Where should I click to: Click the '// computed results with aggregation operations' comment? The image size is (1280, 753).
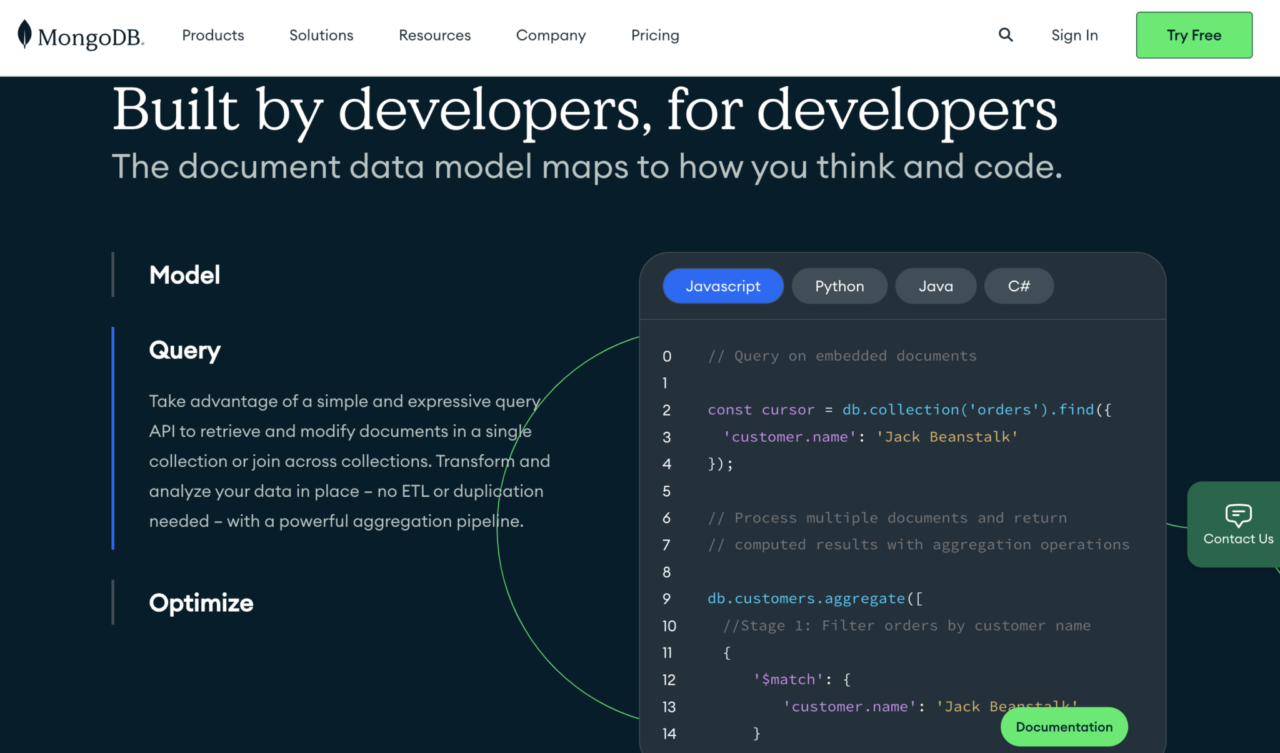click(x=918, y=545)
